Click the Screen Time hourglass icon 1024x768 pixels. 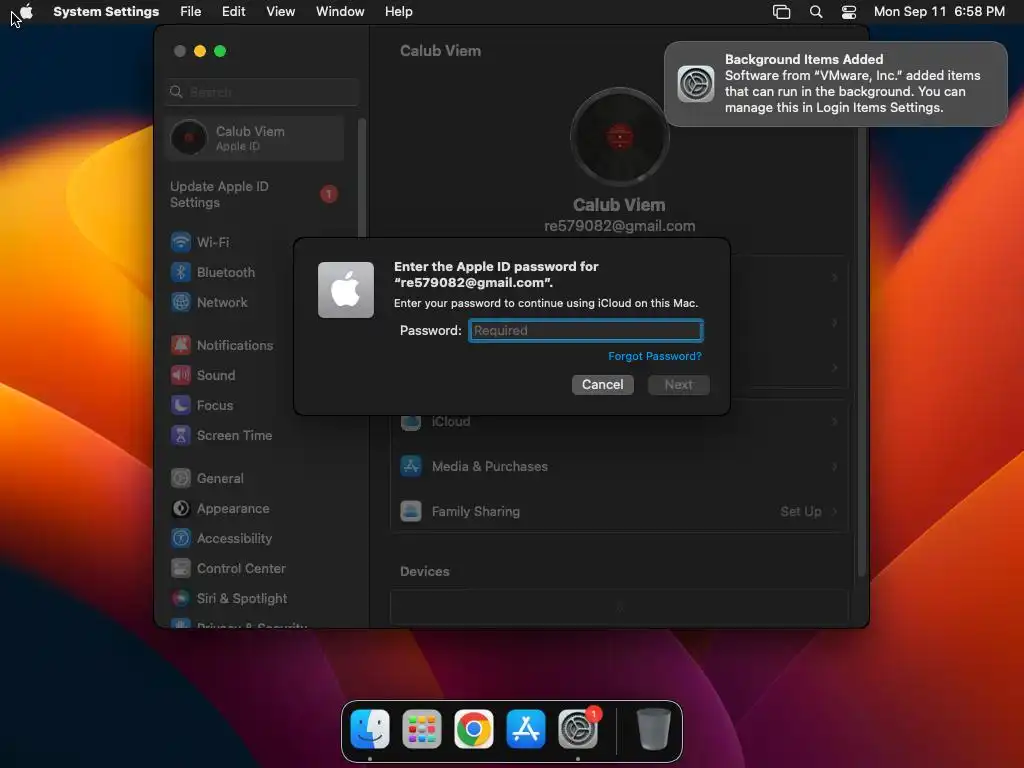[x=181, y=435]
